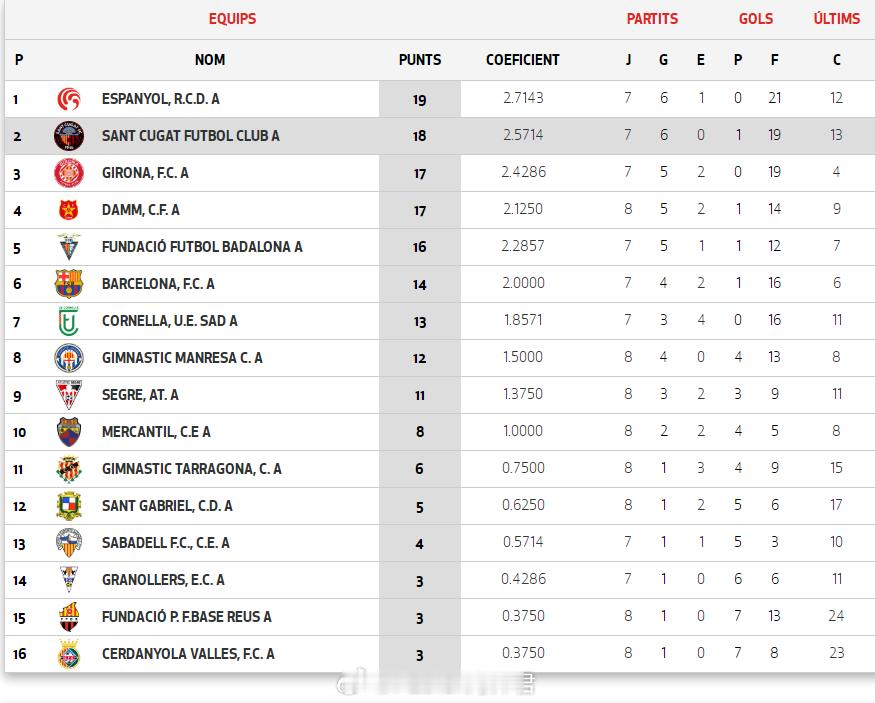The height and width of the screenshot is (703, 875).
Task: Click the ÚLTIMS header label
Action: pyautogui.click(x=837, y=19)
